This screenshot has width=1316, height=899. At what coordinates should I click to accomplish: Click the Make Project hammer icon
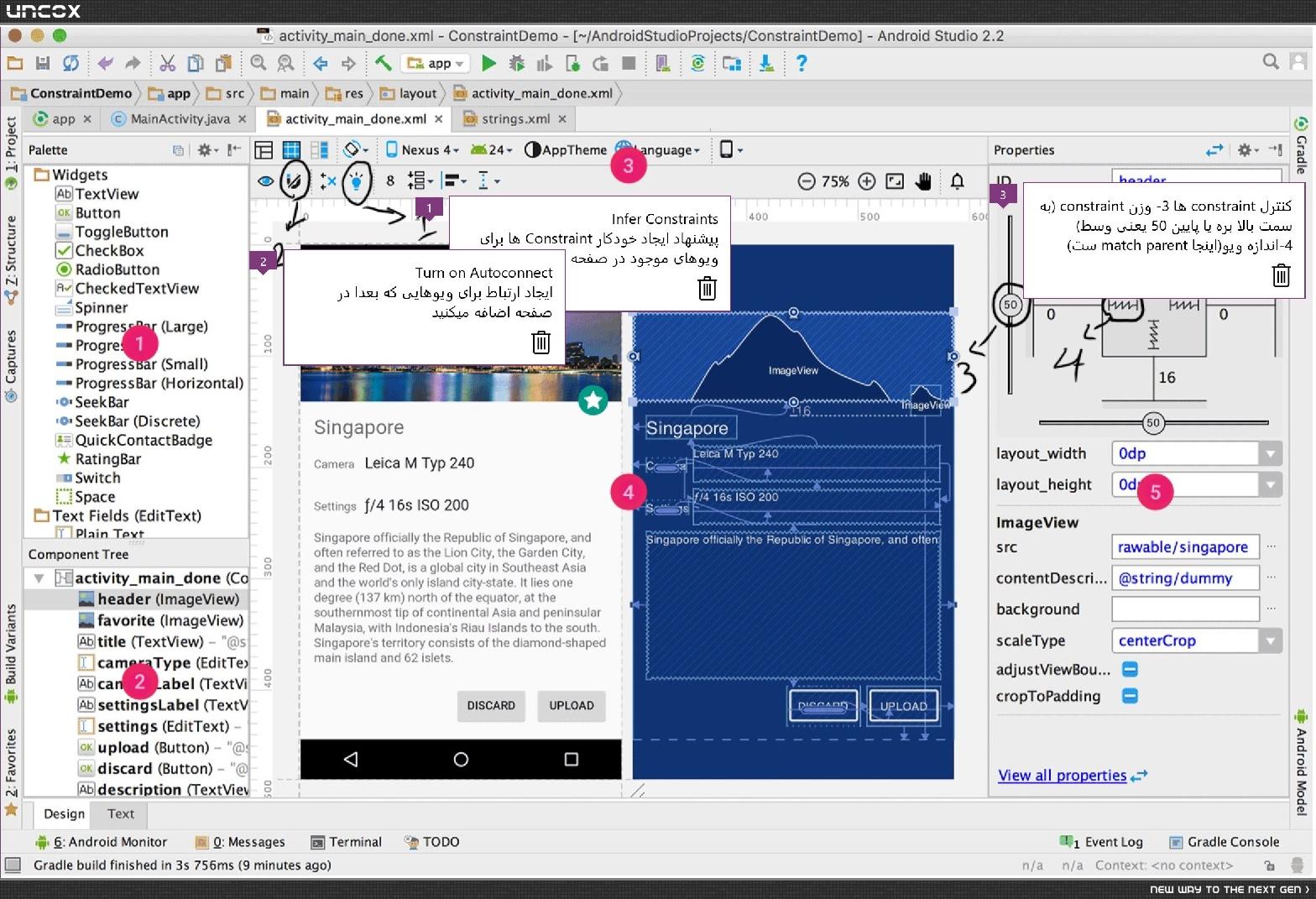pos(383,63)
